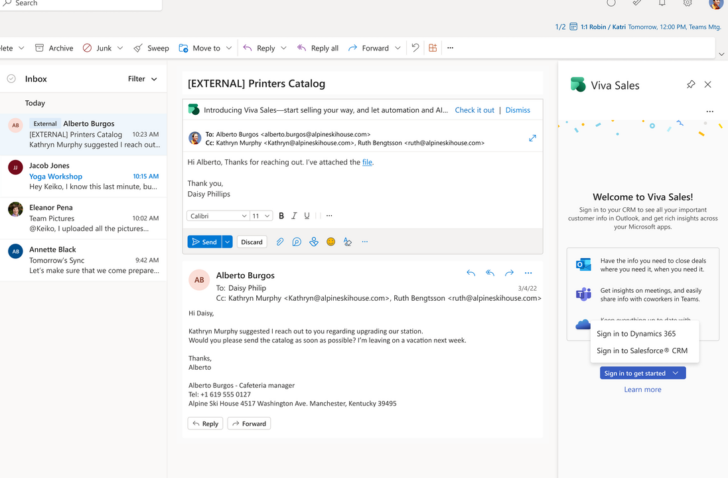Screen dimensions: 728x478
Task: Open the Settings gear icon
Action: tap(688, 3)
